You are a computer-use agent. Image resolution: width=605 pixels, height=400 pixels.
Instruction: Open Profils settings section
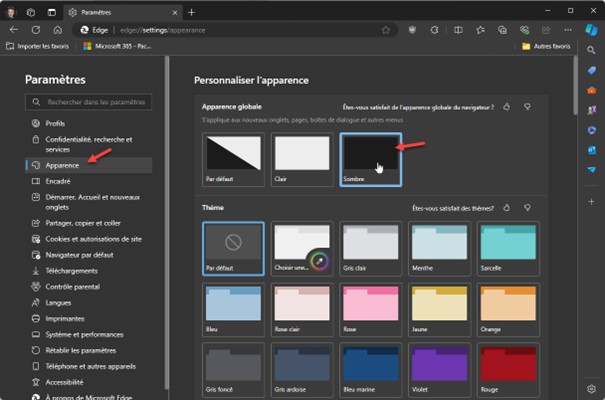pyautogui.click(x=55, y=123)
